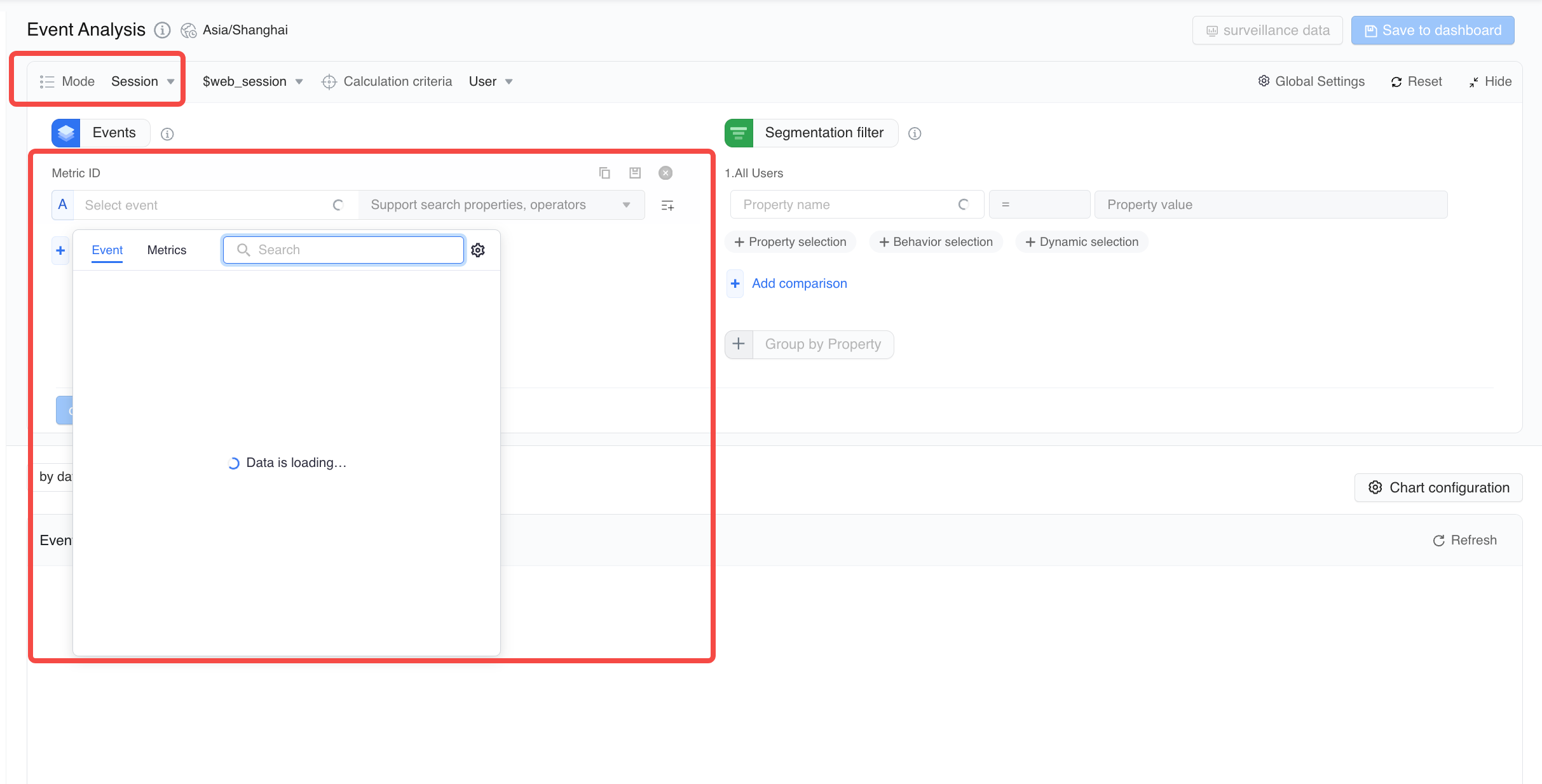Expand the $web_session dropdown

click(x=252, y=81)
